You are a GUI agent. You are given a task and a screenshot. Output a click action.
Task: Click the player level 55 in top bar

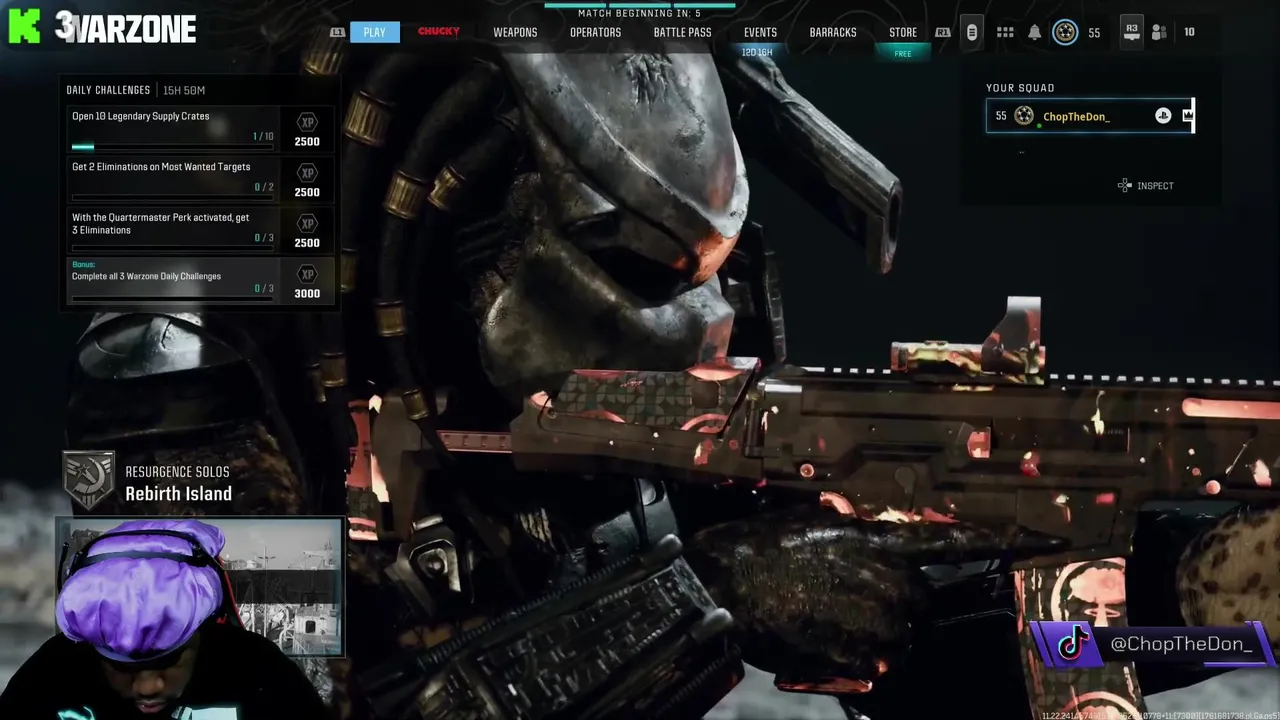pos(1094,33)
